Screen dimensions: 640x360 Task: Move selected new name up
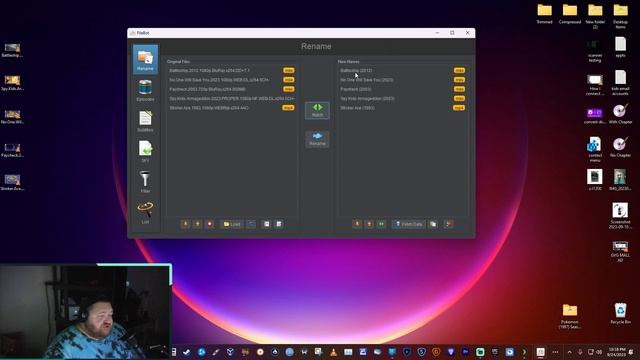coord(369,224)
